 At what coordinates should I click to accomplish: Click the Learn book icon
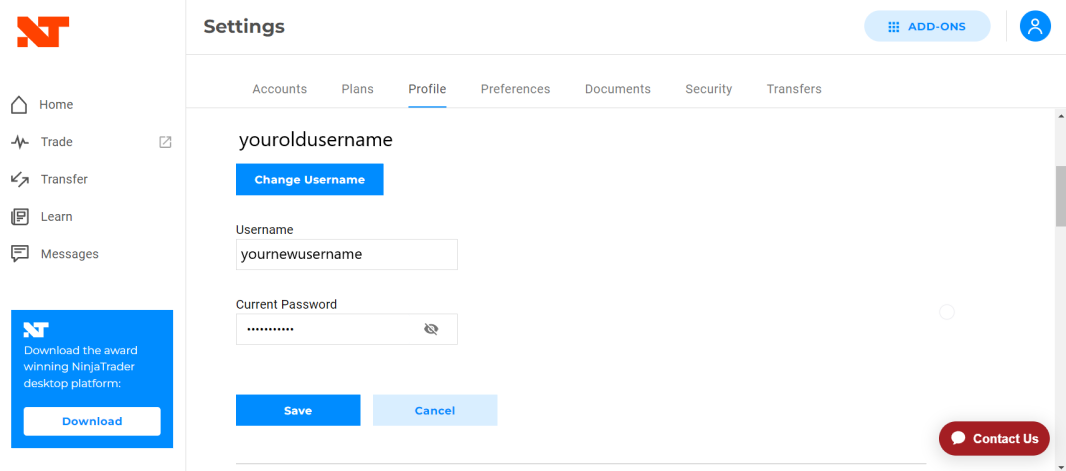click(x=19, y=217)
